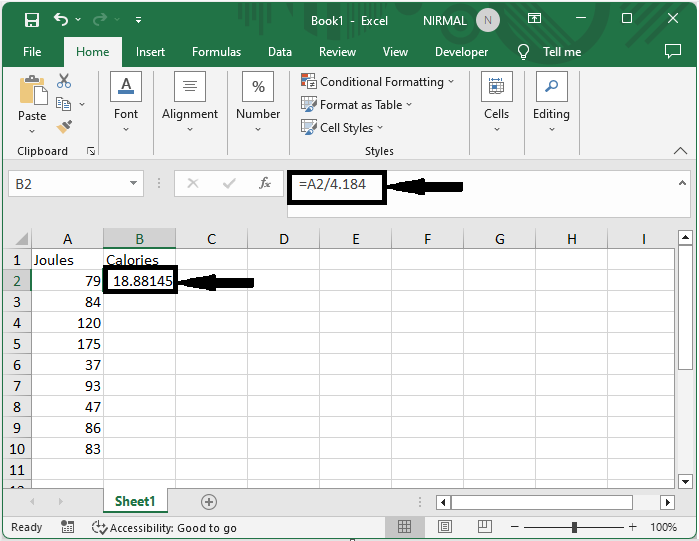Click the Redo arrow icon
The width and height of the screenshot is (699, 541).
pos(100,19)
